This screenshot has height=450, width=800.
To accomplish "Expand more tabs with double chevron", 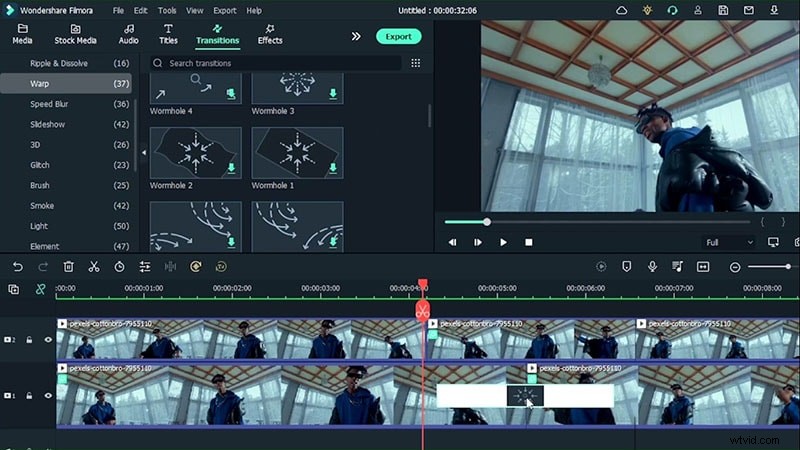I will pos(356,36).
